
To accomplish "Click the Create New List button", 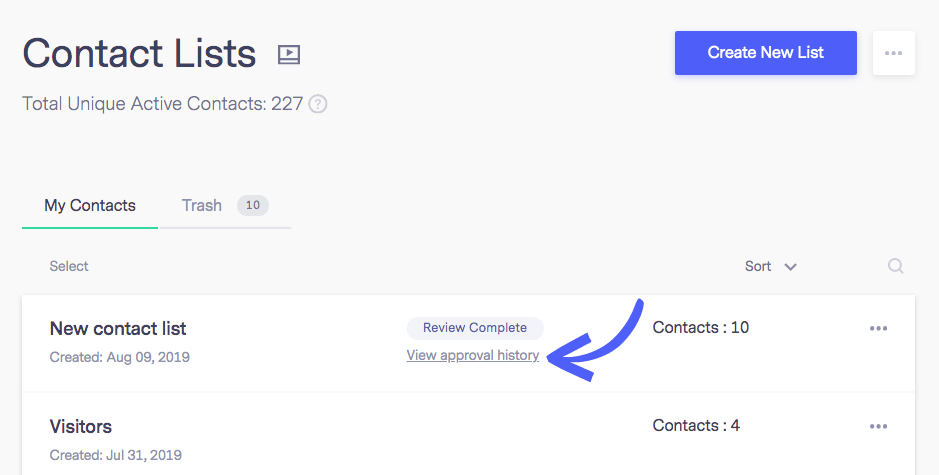I will click(x=765, y=53).
